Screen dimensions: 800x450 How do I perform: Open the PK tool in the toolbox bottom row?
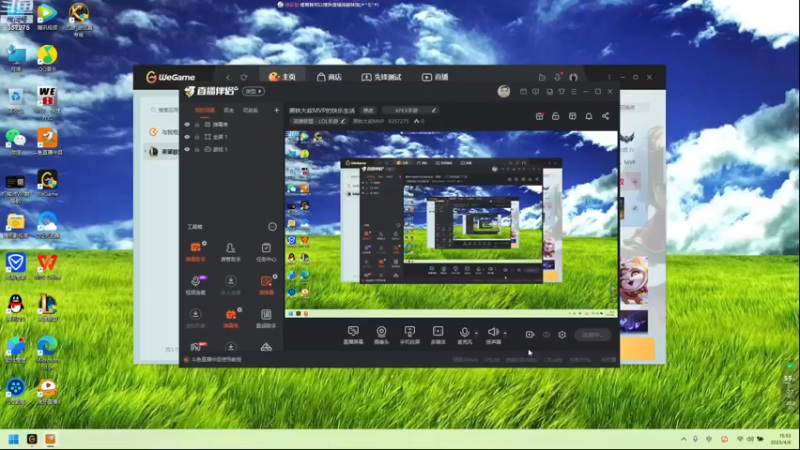point(196,347)
